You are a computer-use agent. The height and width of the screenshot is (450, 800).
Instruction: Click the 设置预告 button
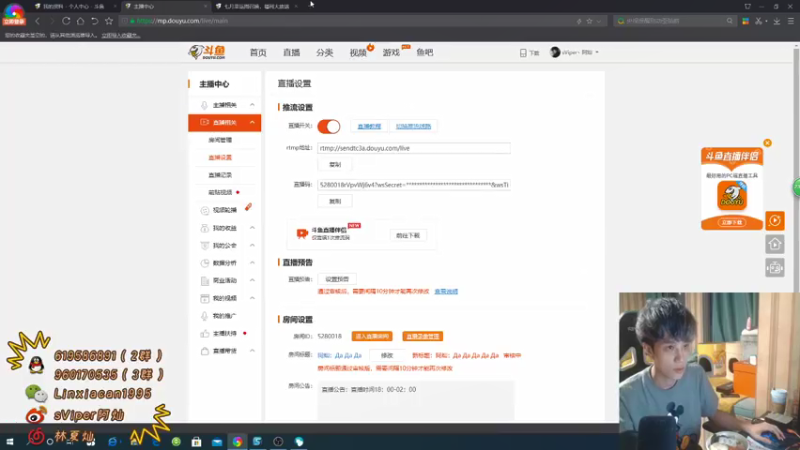coord(337,279)
